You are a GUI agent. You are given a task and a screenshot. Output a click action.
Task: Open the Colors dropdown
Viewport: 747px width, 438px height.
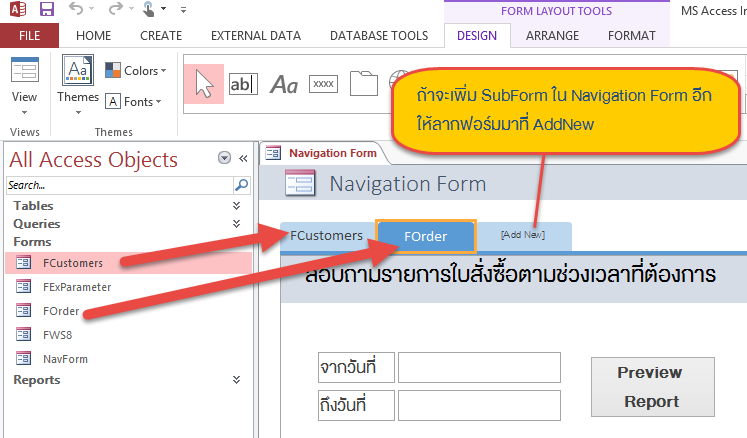(136, 71)
